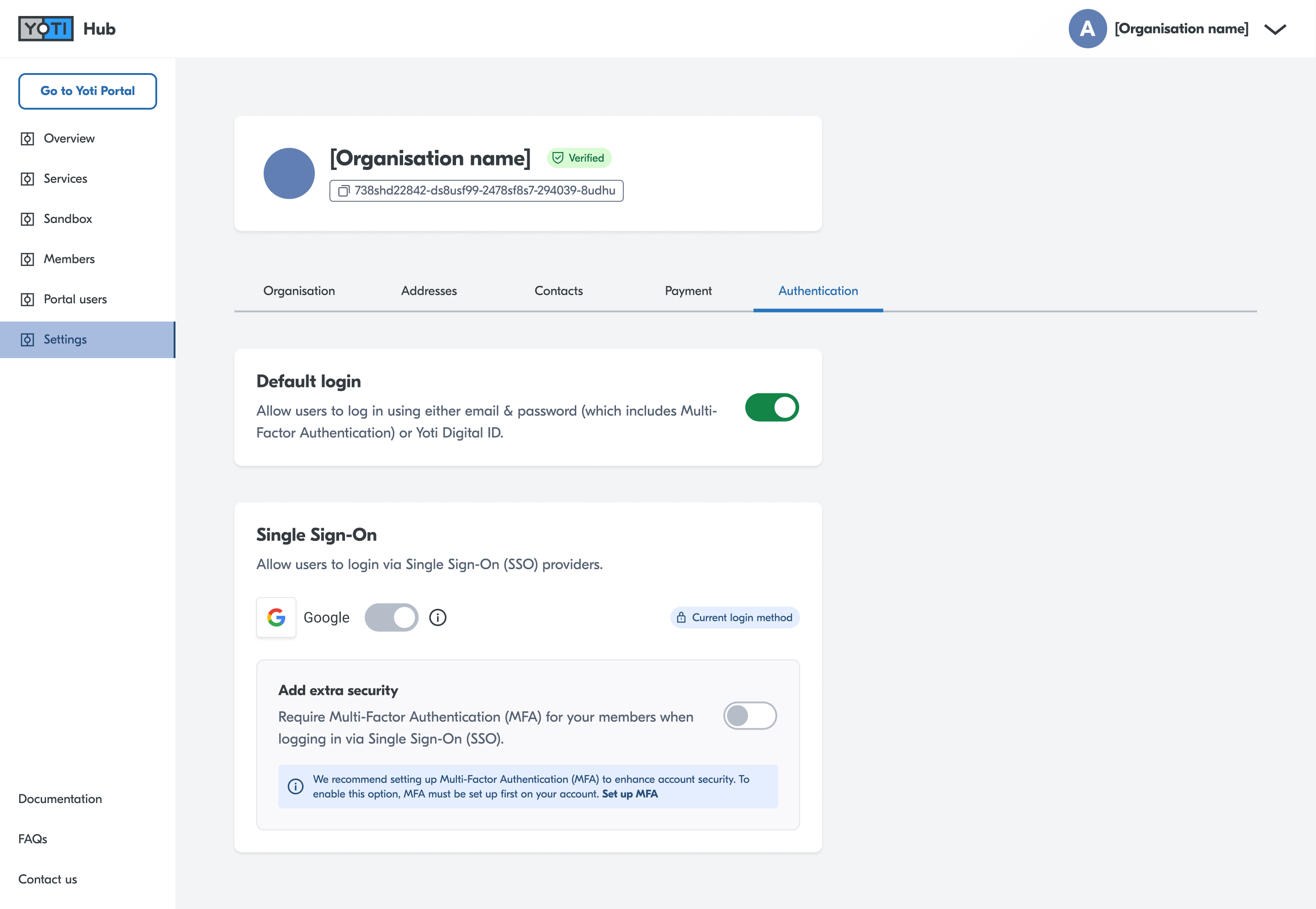Open the Documentation link in sidebar
Image resolution: width=1316 pixels, height=909 pixels.
(x=60, y=798)
